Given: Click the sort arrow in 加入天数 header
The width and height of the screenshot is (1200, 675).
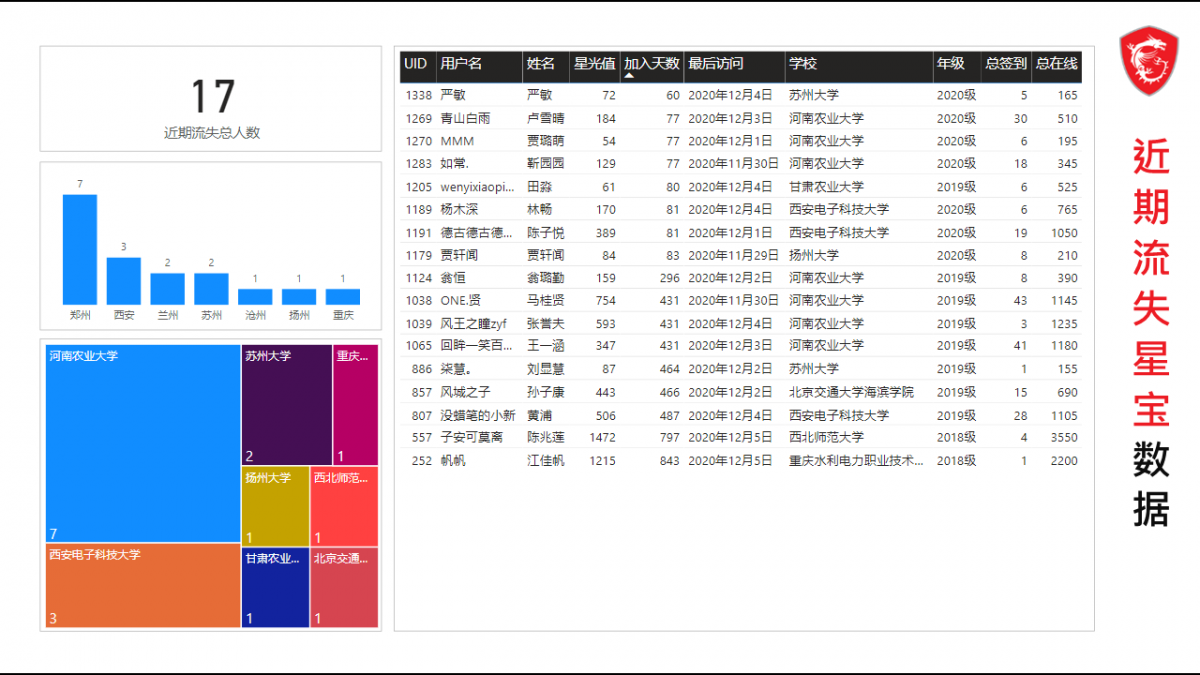Looking at the screenshot, I should pos(629,76).
